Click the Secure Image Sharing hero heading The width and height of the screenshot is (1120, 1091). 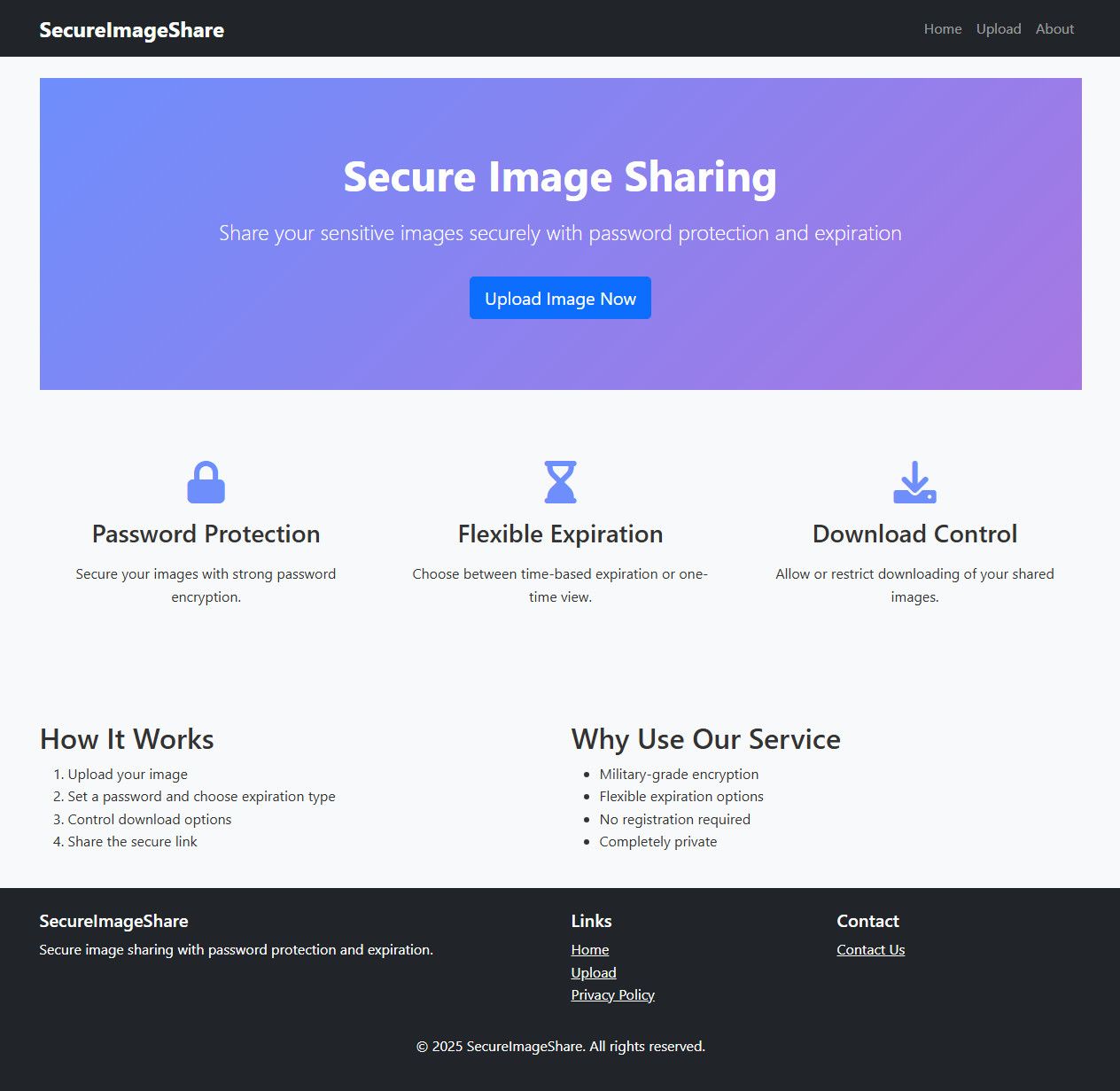pyautogui.click(x=560, y=176)
